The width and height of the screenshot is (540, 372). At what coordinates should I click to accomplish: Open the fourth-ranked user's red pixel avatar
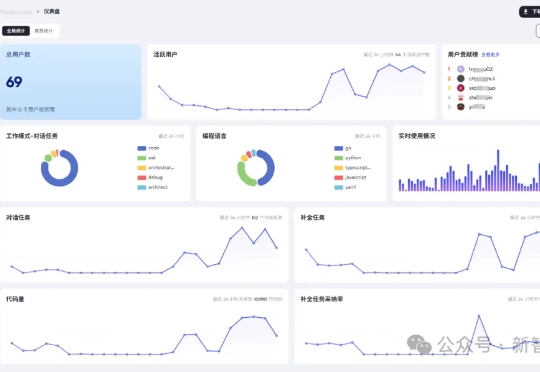pos(461,97)
